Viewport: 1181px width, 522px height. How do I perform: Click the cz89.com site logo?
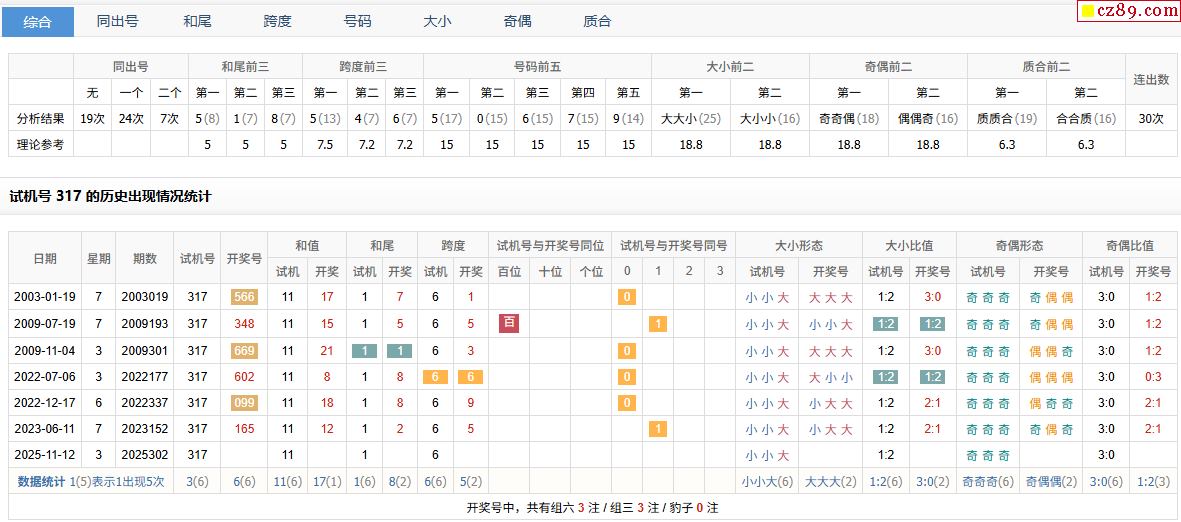pos(1127,11)
